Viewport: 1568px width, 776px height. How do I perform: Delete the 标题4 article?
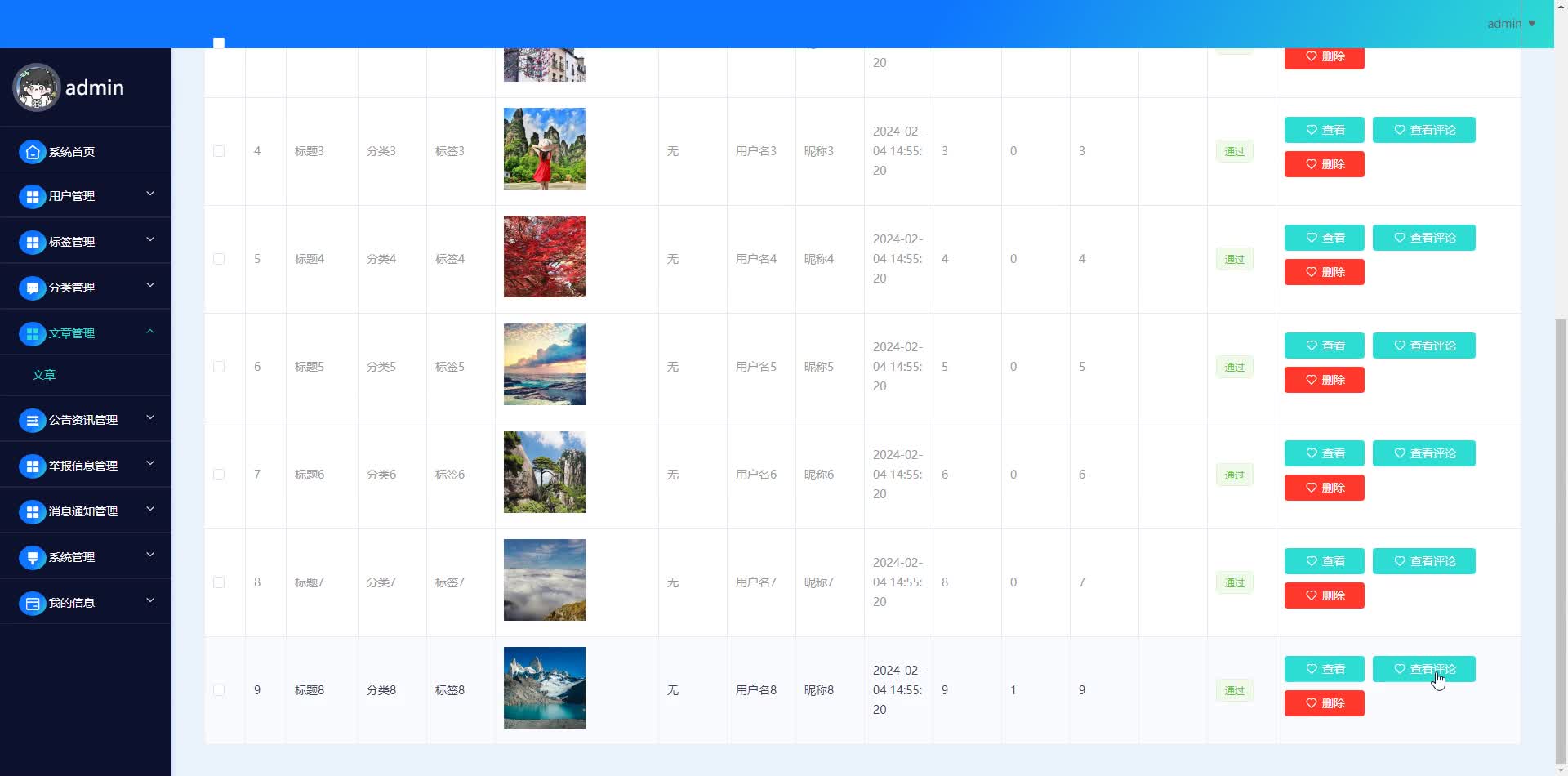click(x=1325, y=272)
